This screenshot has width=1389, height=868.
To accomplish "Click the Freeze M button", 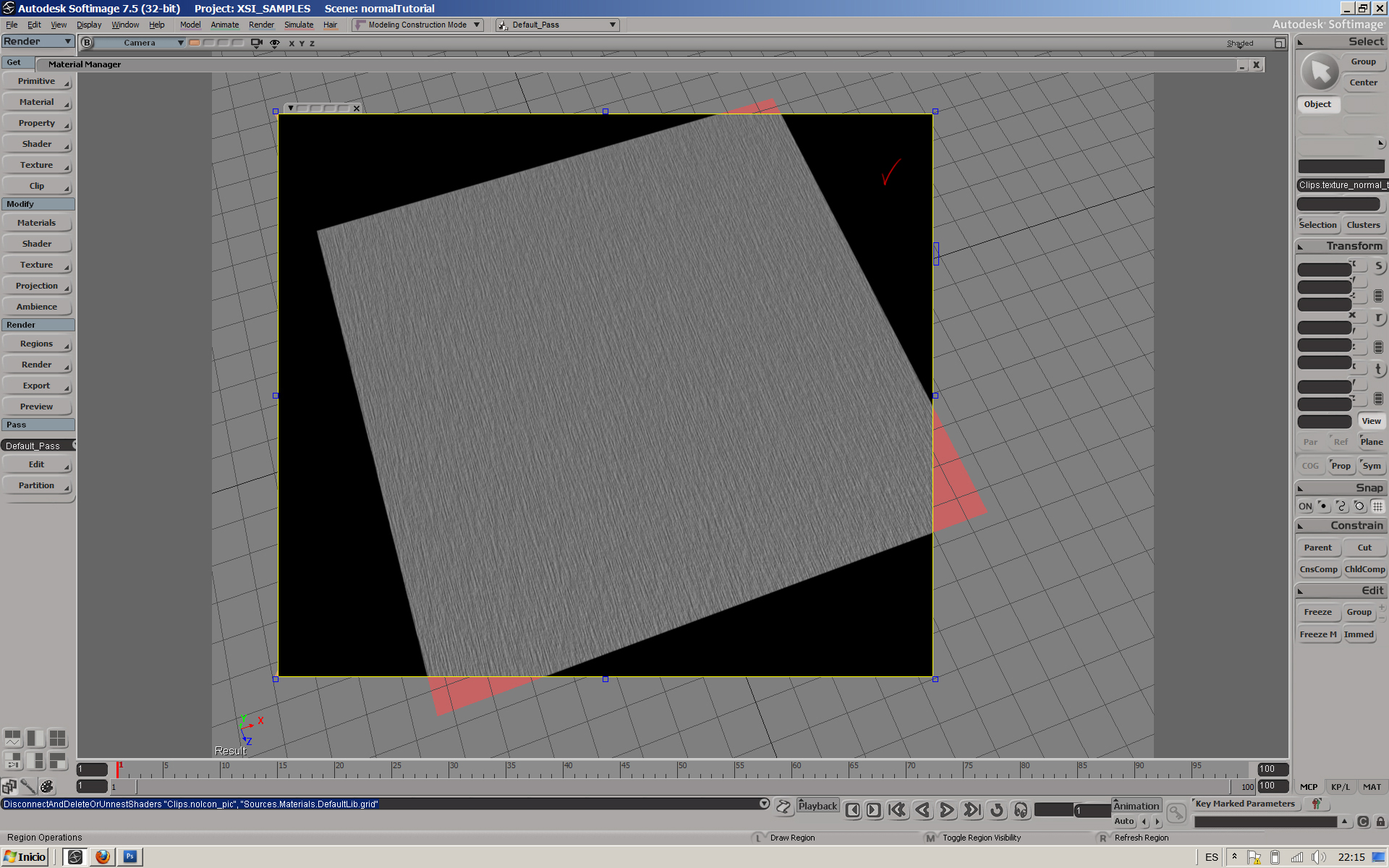I will coord(1318,634).
